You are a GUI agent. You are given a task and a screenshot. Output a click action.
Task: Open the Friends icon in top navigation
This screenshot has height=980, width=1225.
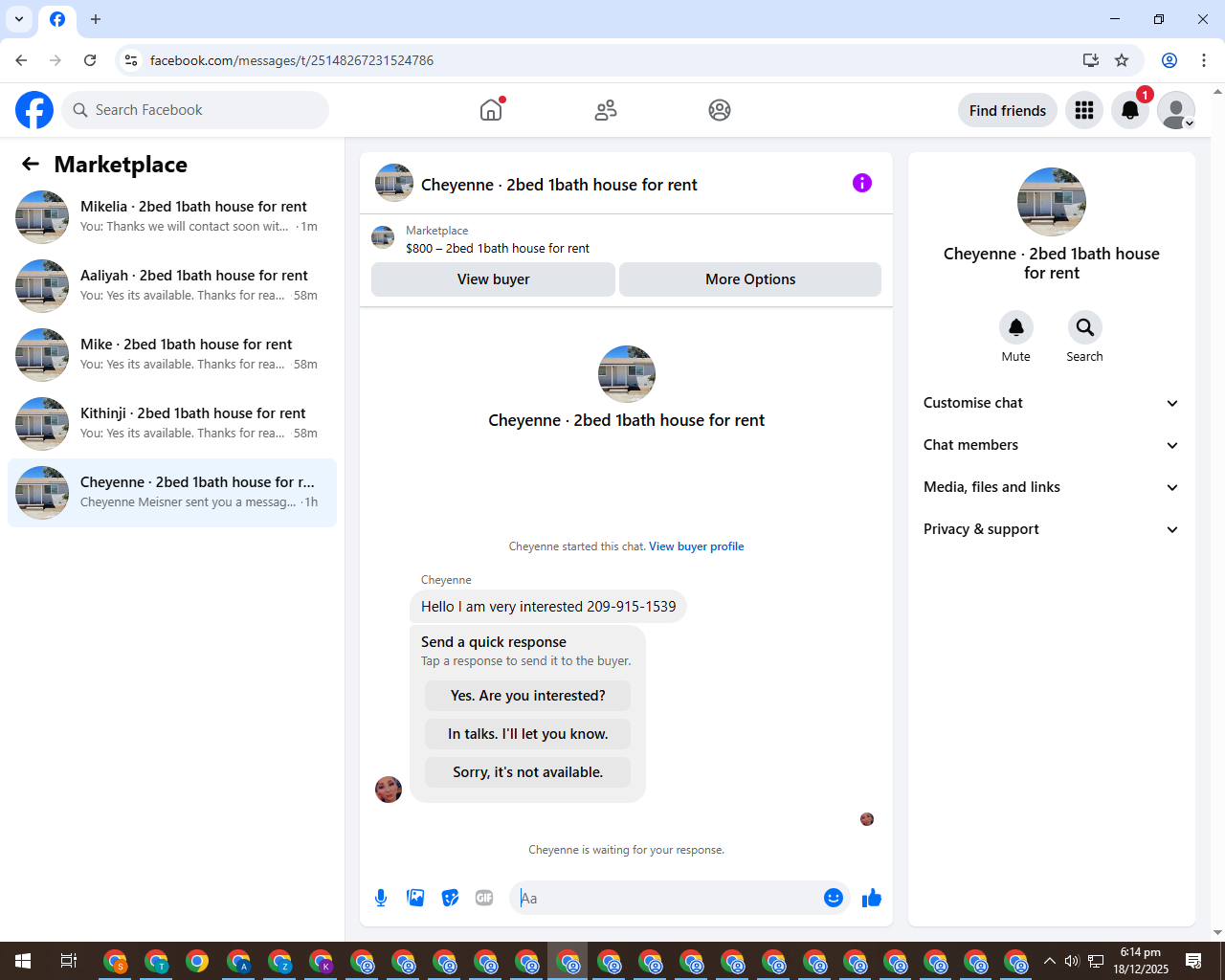click(606, 110)
